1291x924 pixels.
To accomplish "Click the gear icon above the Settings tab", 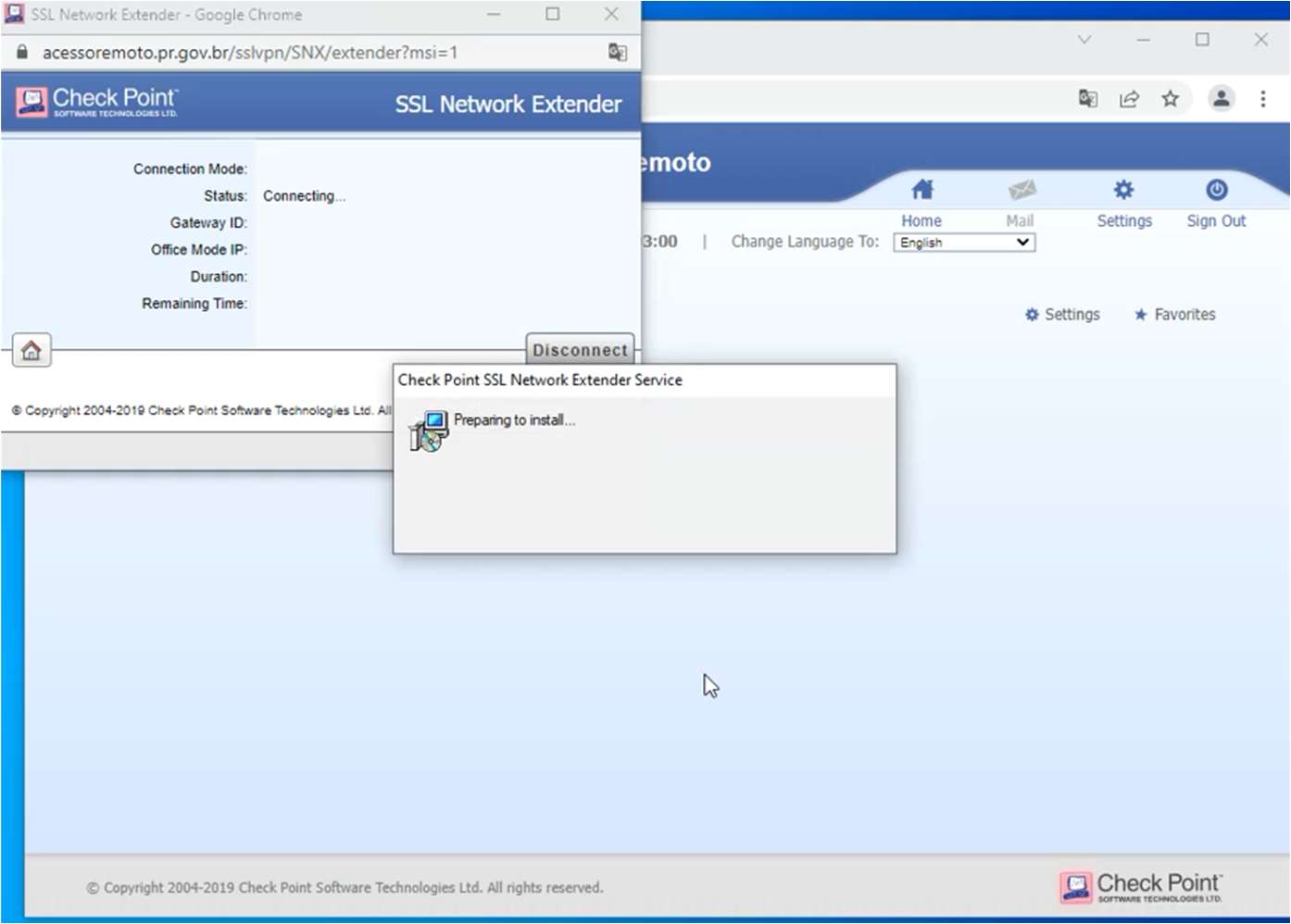I will coord(1123,190).
